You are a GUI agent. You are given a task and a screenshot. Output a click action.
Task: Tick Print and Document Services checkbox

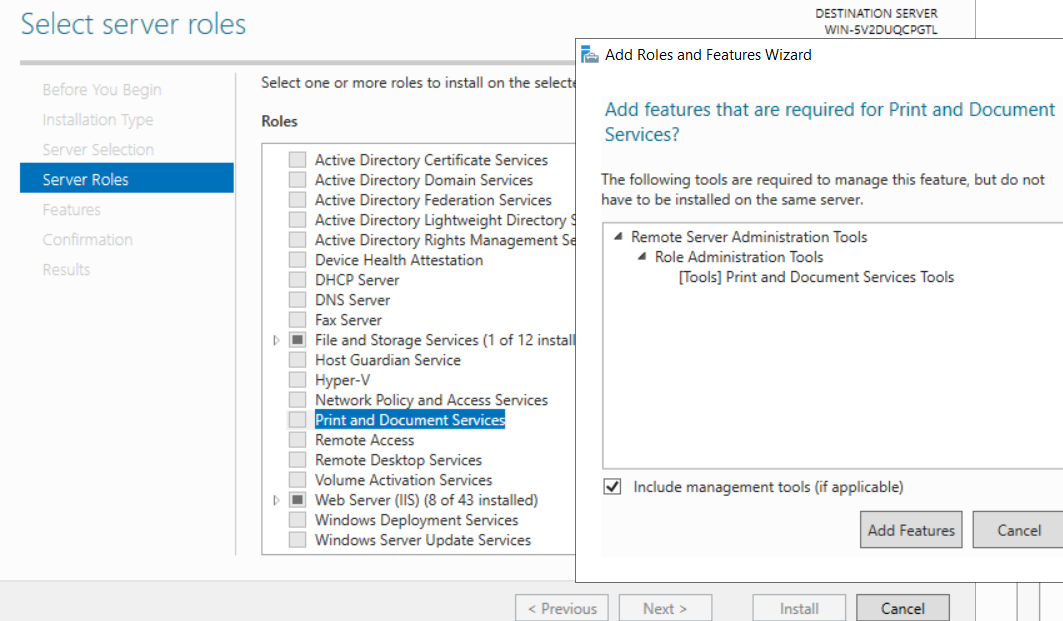pyautogui.click(x=297, y=420)
